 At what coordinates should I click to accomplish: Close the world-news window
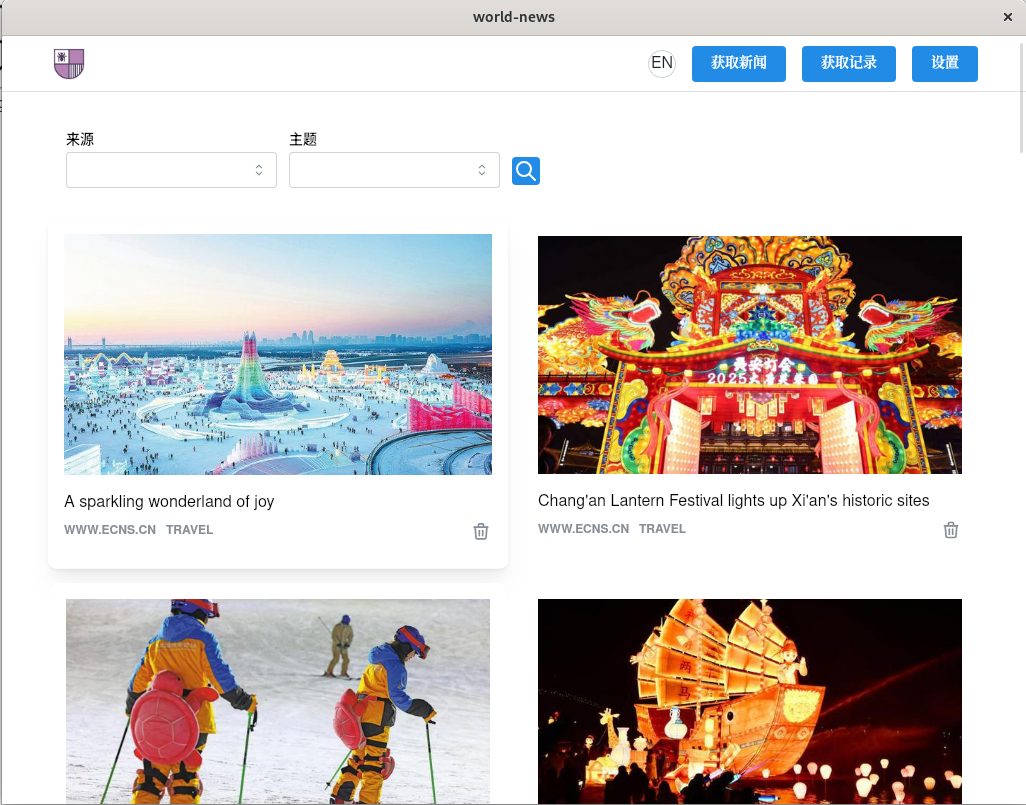point(1008,17)
